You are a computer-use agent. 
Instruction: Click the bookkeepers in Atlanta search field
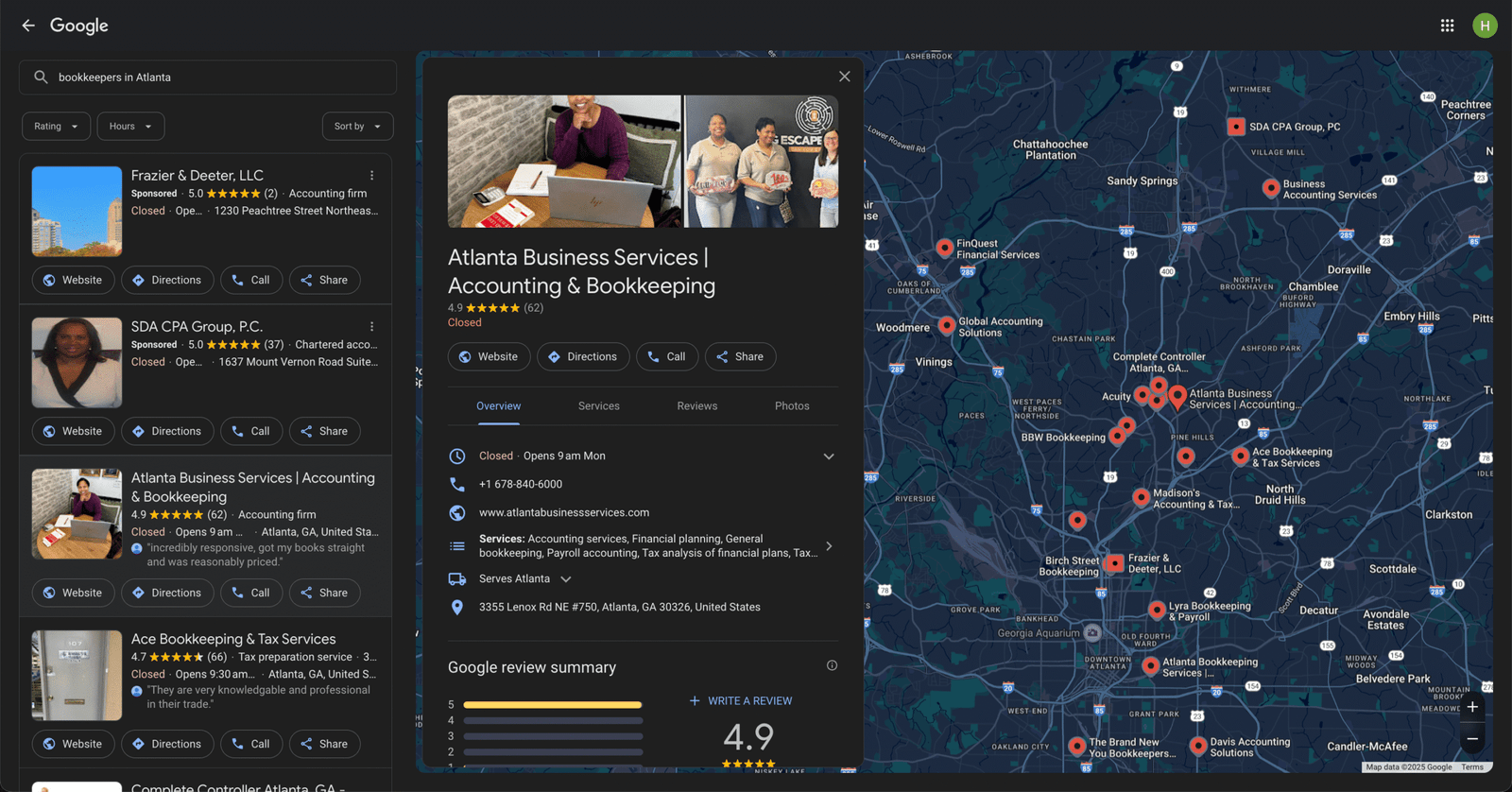pos(208,77)
